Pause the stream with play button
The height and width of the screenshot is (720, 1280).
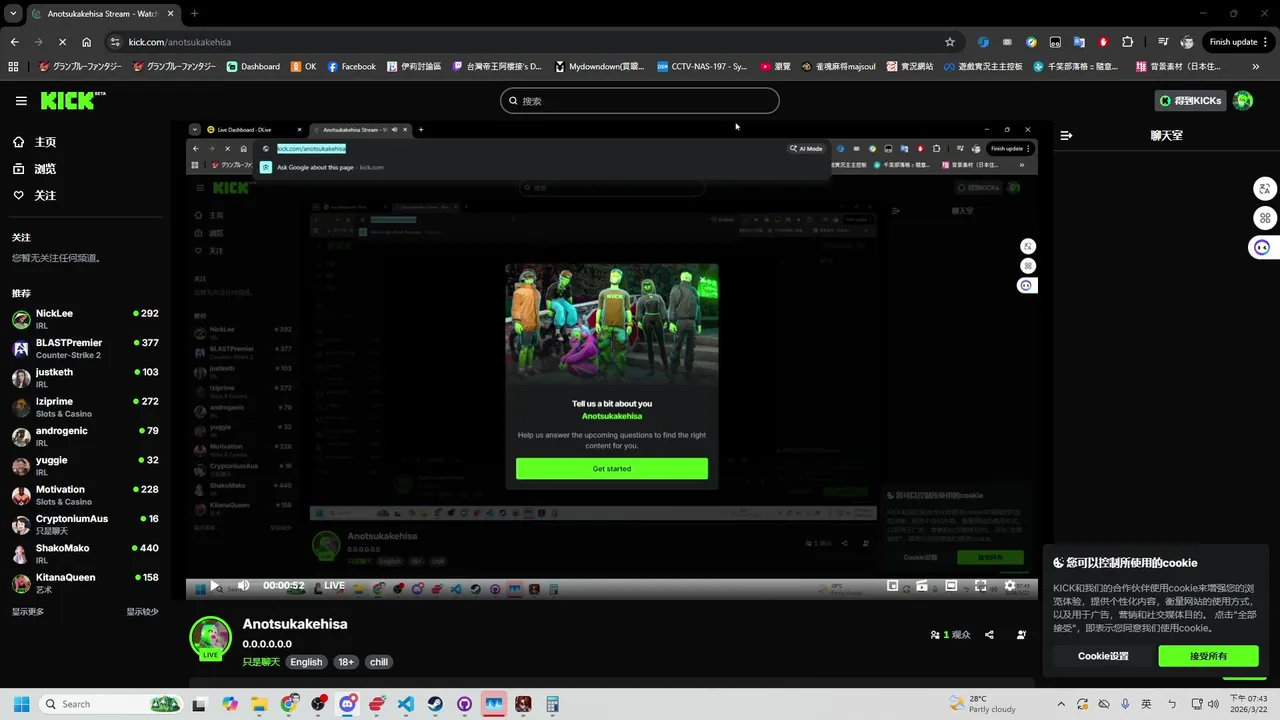coord(213,586)
